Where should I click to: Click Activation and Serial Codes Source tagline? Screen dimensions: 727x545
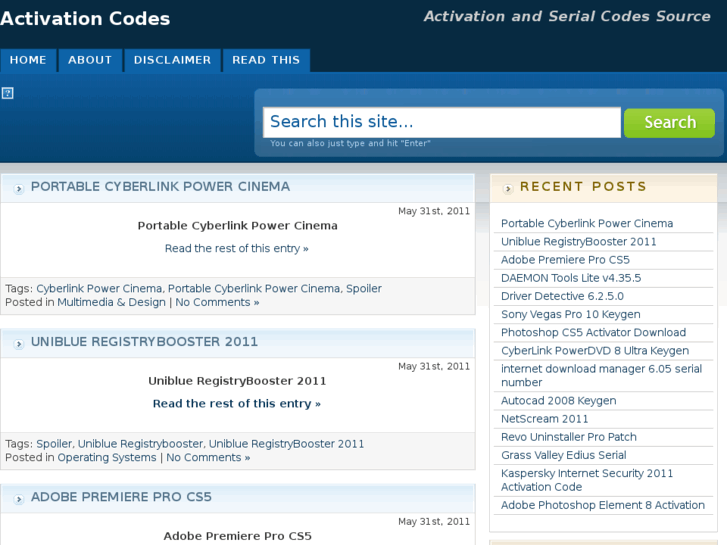coord(567,17)
